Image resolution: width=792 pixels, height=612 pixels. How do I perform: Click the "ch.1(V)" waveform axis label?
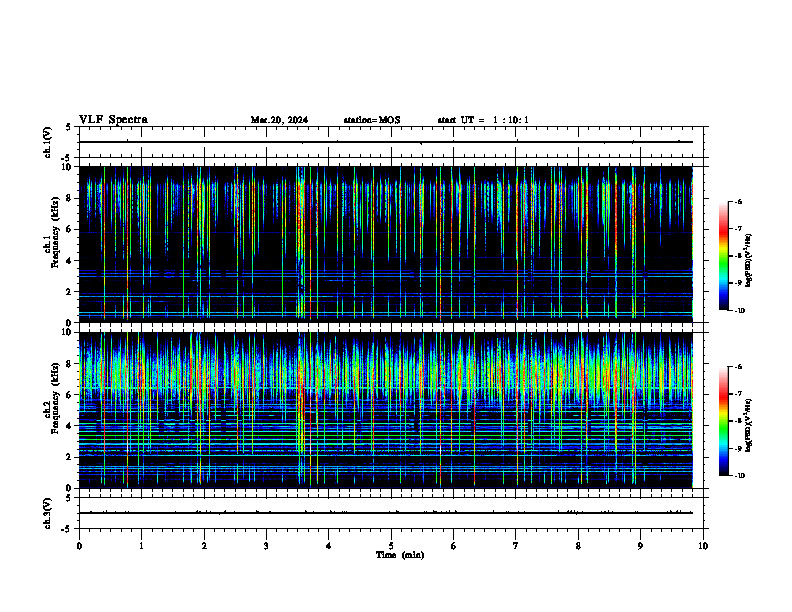[x=48, y=142]
